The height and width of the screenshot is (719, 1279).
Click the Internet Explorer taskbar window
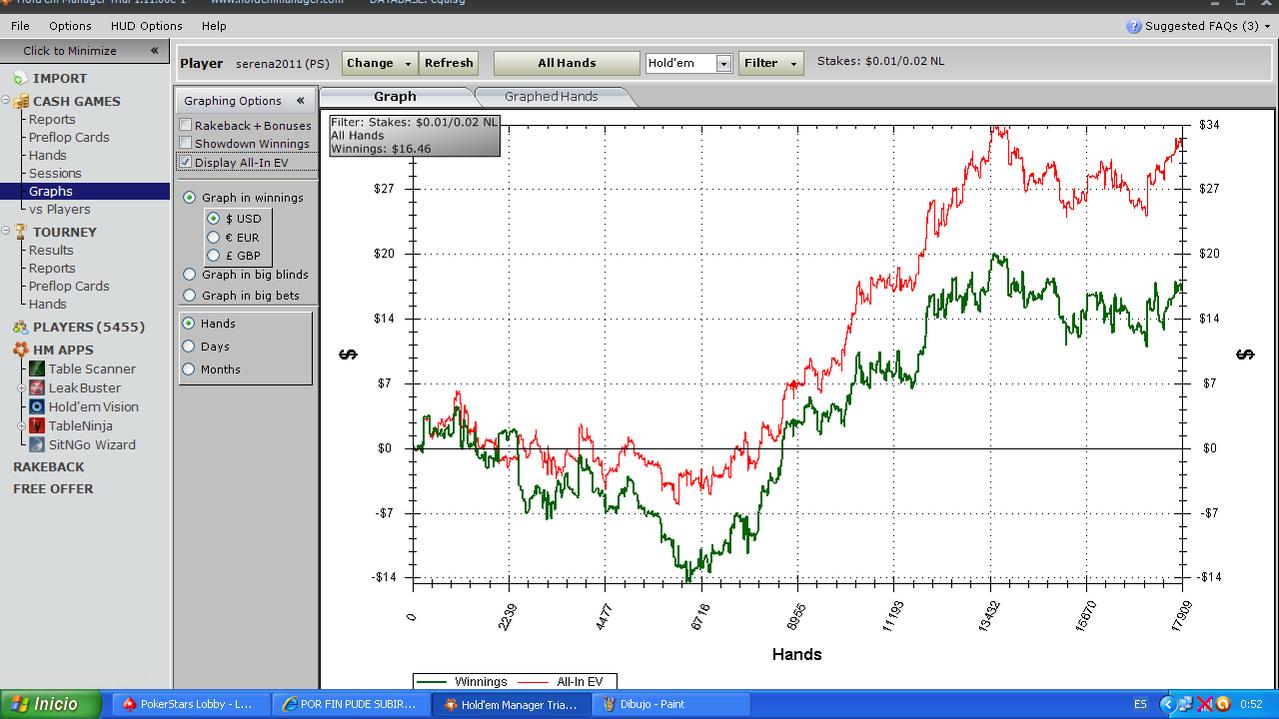coord(350,704)
